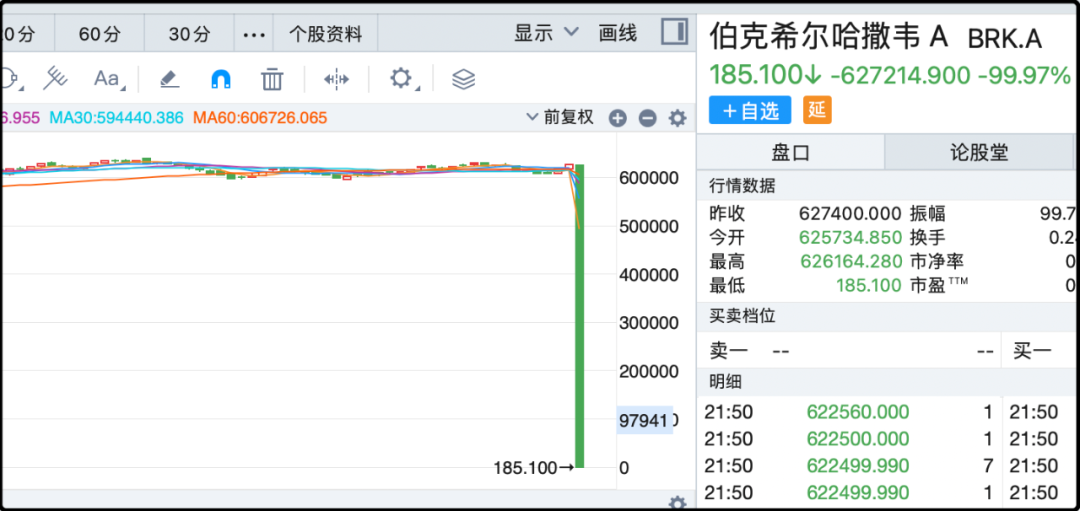
Task: Zoom in chart with plus icon
Action: [617, 118]
